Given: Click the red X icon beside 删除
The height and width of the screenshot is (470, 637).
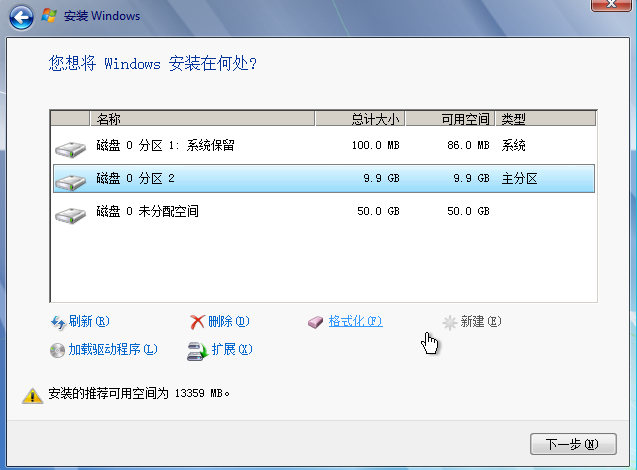Looking at the screenshot, I should tap(197, 322).
